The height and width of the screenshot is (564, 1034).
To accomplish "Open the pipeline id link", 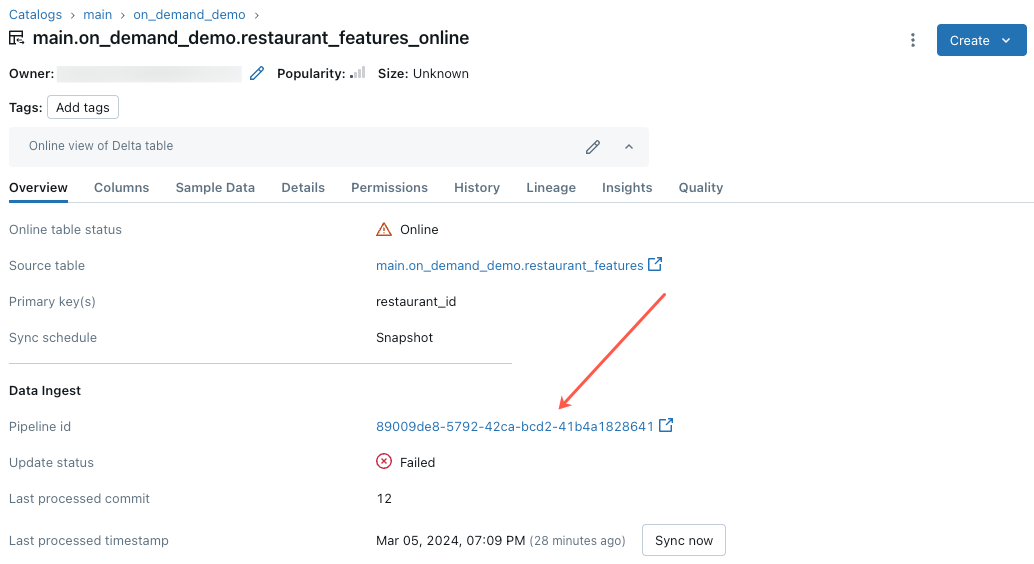I will pyautogui.click(x=514, y=426).
